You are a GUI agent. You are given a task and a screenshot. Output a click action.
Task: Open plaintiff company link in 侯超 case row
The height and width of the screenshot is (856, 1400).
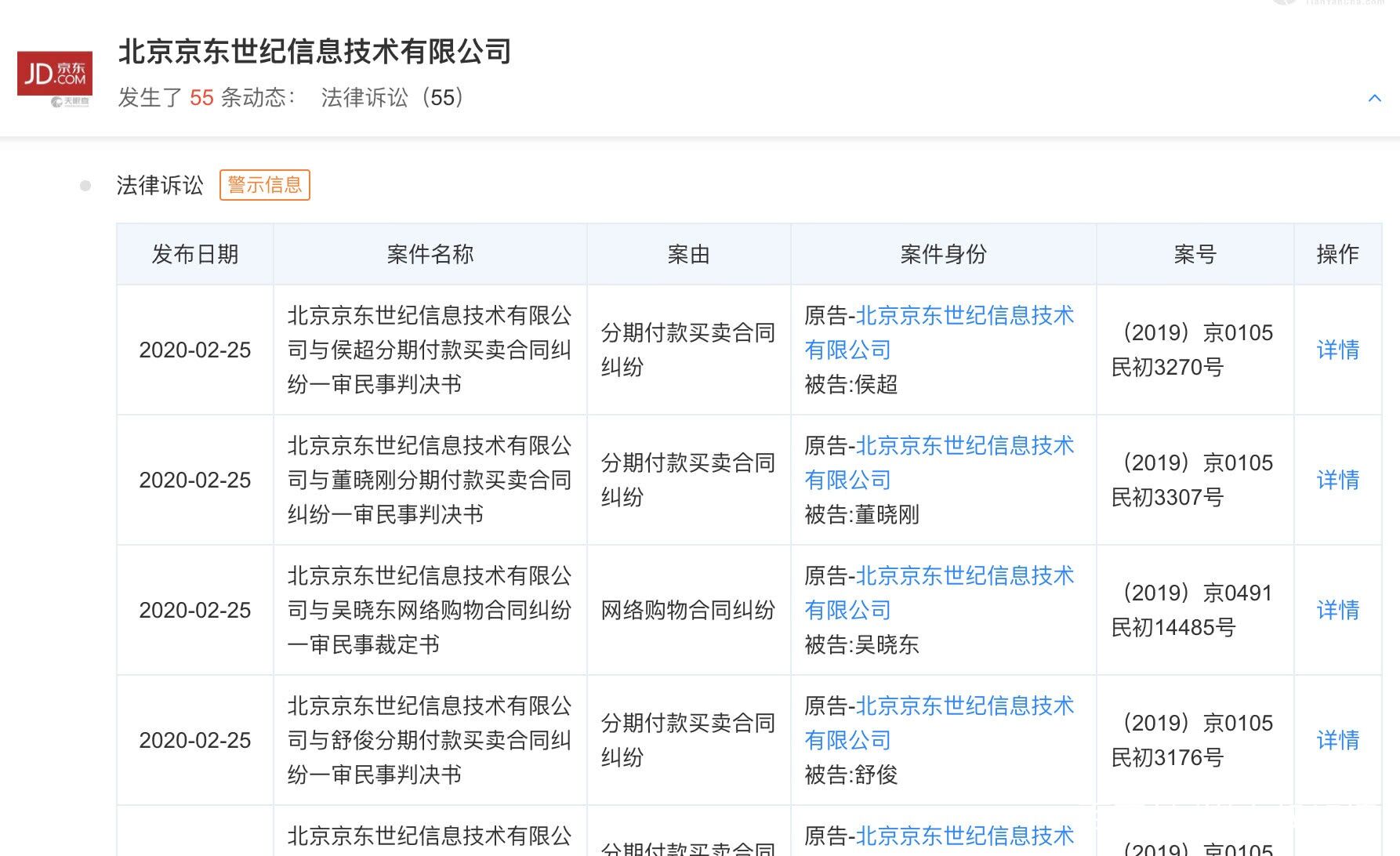point(939,332)
